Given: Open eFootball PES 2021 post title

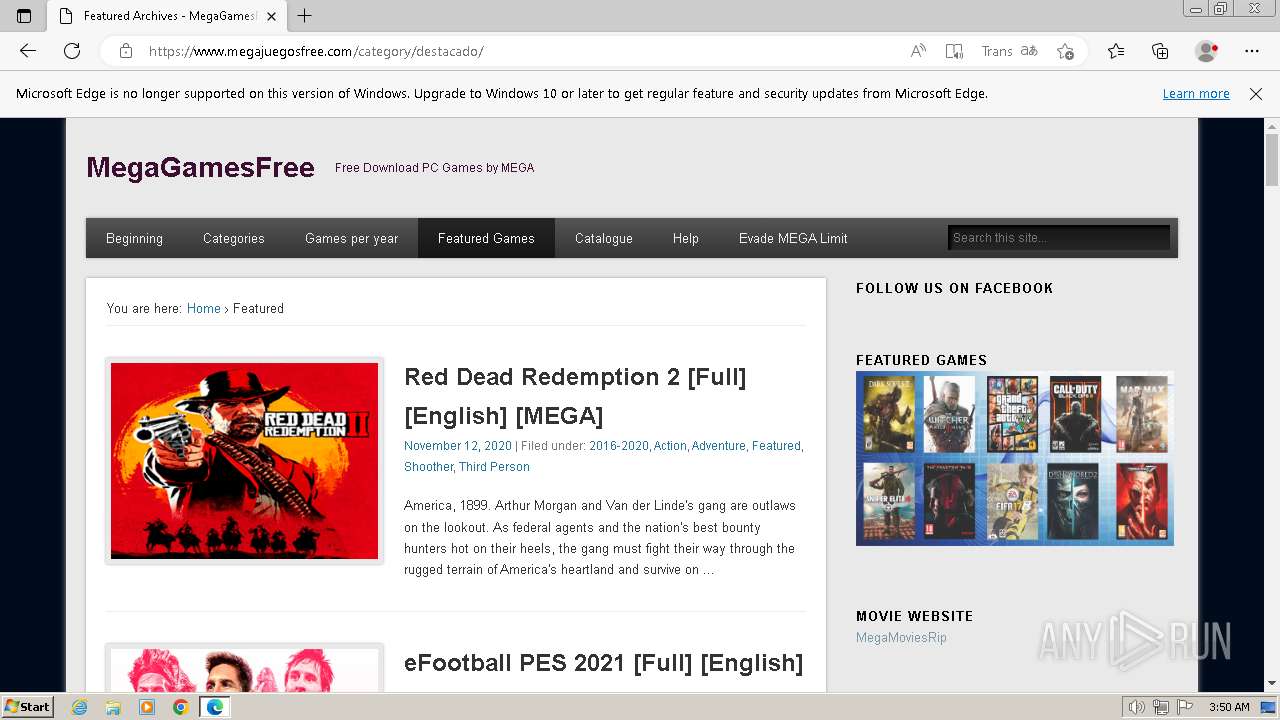Looking at the screenshot, I should pos(603,663).
